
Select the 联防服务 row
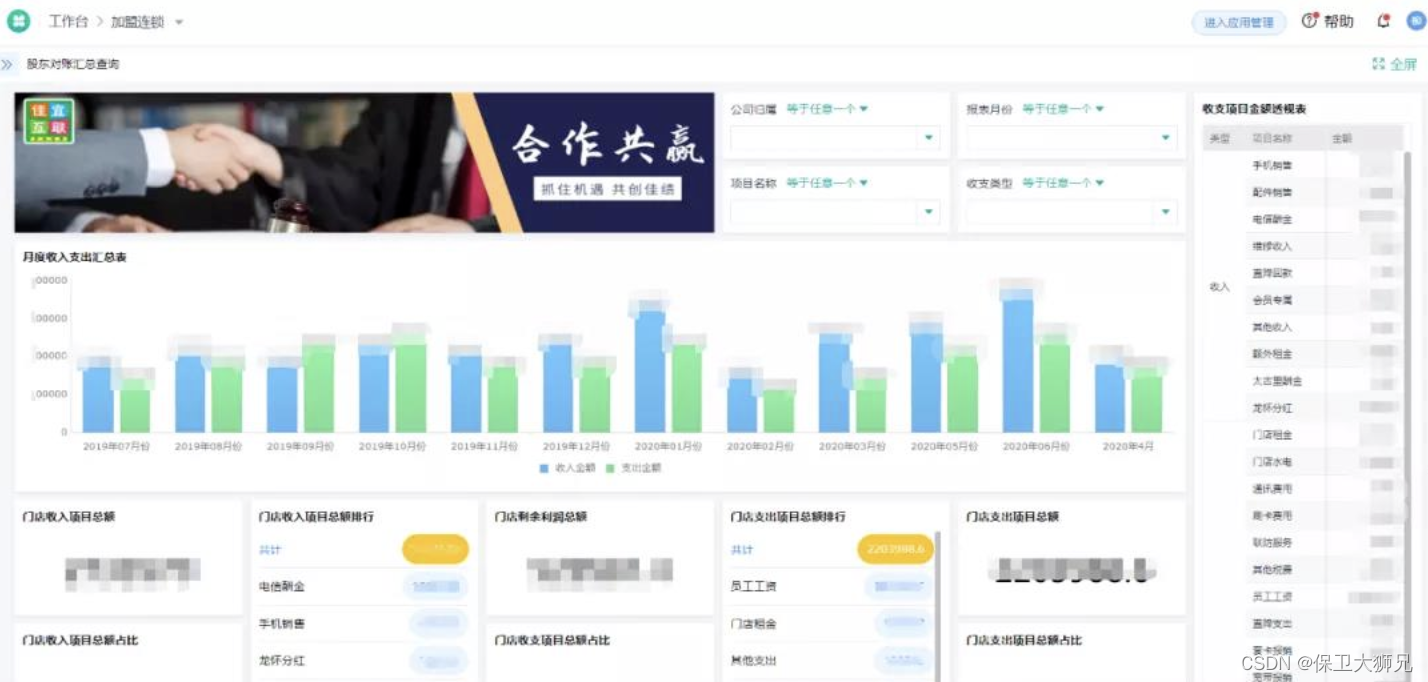coord(1326,543)
